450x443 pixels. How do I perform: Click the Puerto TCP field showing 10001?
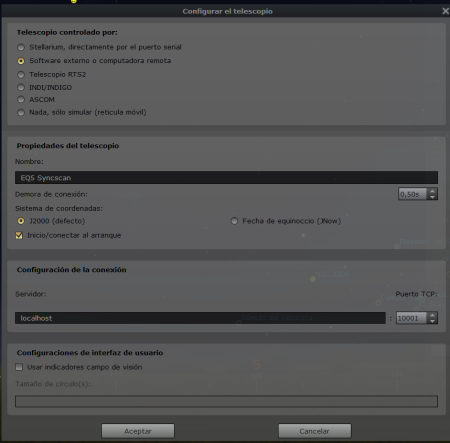412,318
